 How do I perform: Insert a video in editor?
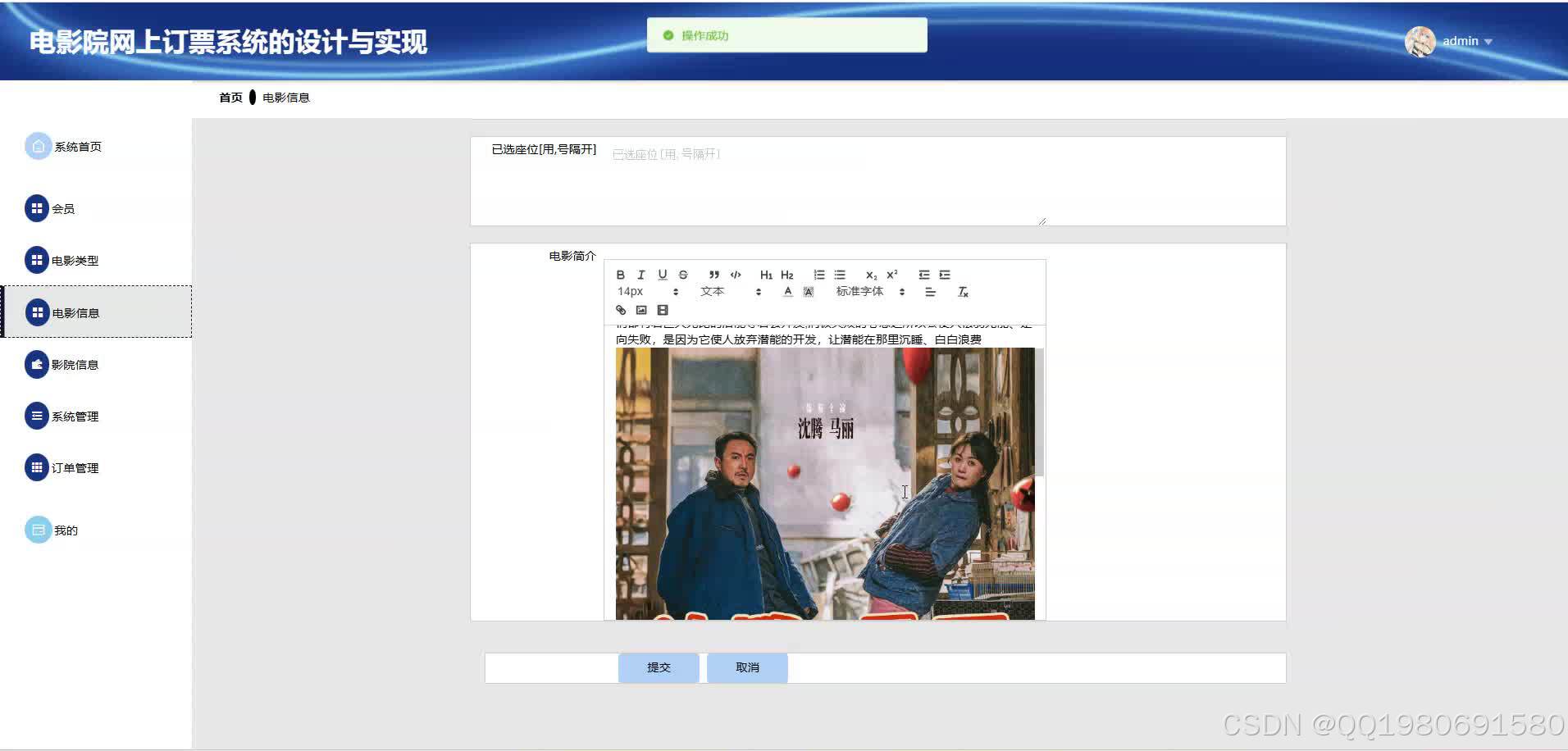coord(663,310)
